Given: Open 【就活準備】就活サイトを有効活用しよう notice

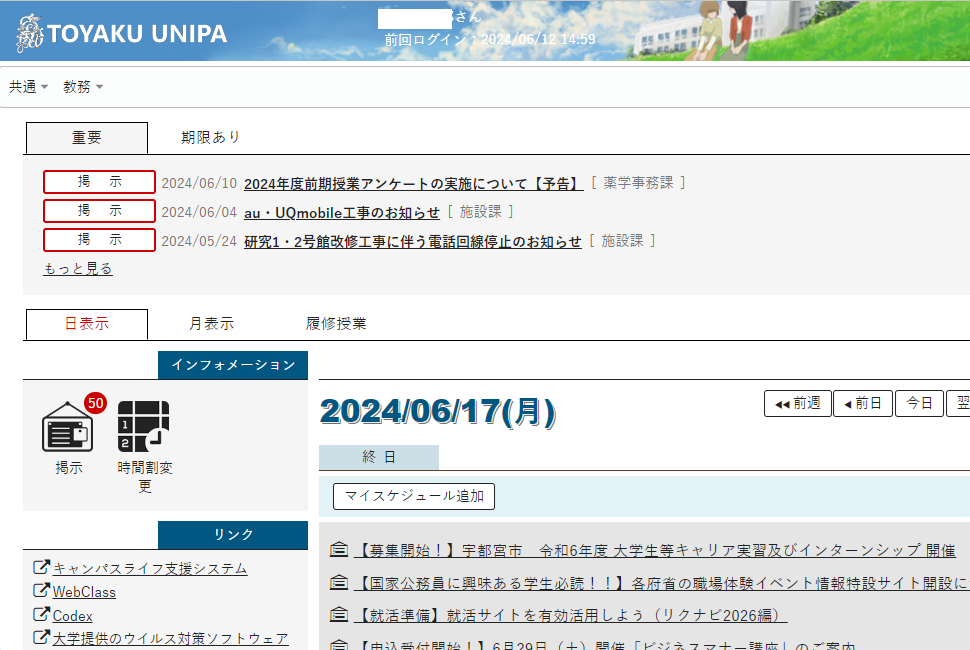Looking at the screenshot, I should (x=570, y=615).
